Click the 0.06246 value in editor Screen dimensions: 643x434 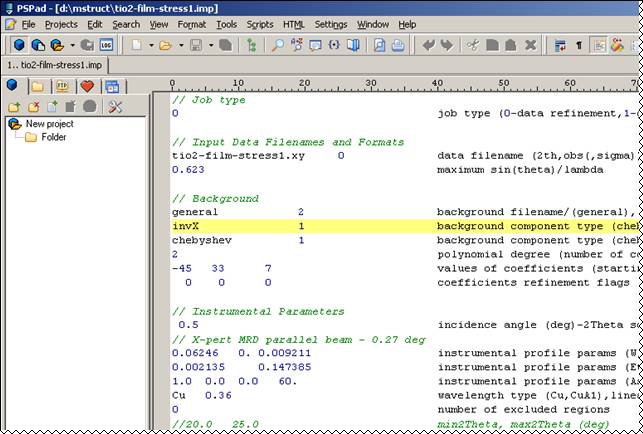click(195, 353)
